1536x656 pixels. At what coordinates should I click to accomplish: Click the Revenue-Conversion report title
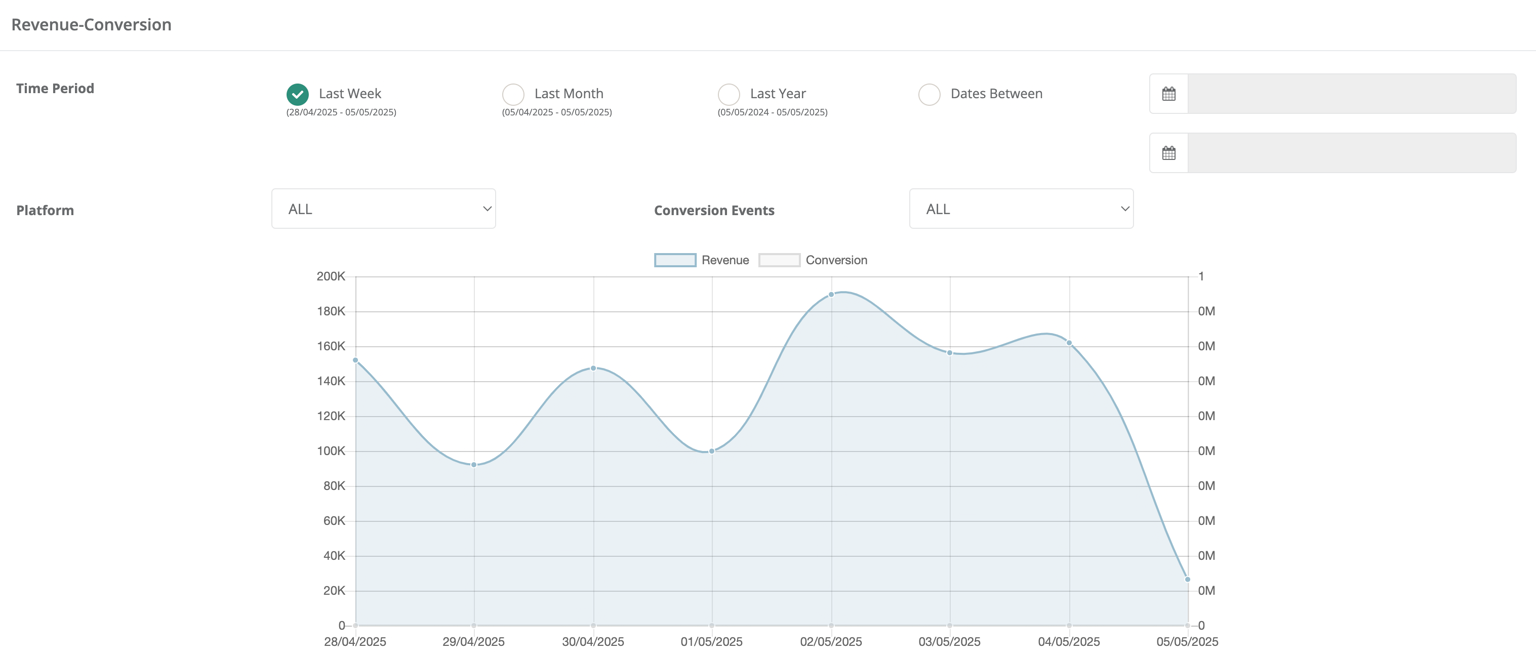point(91,23)
